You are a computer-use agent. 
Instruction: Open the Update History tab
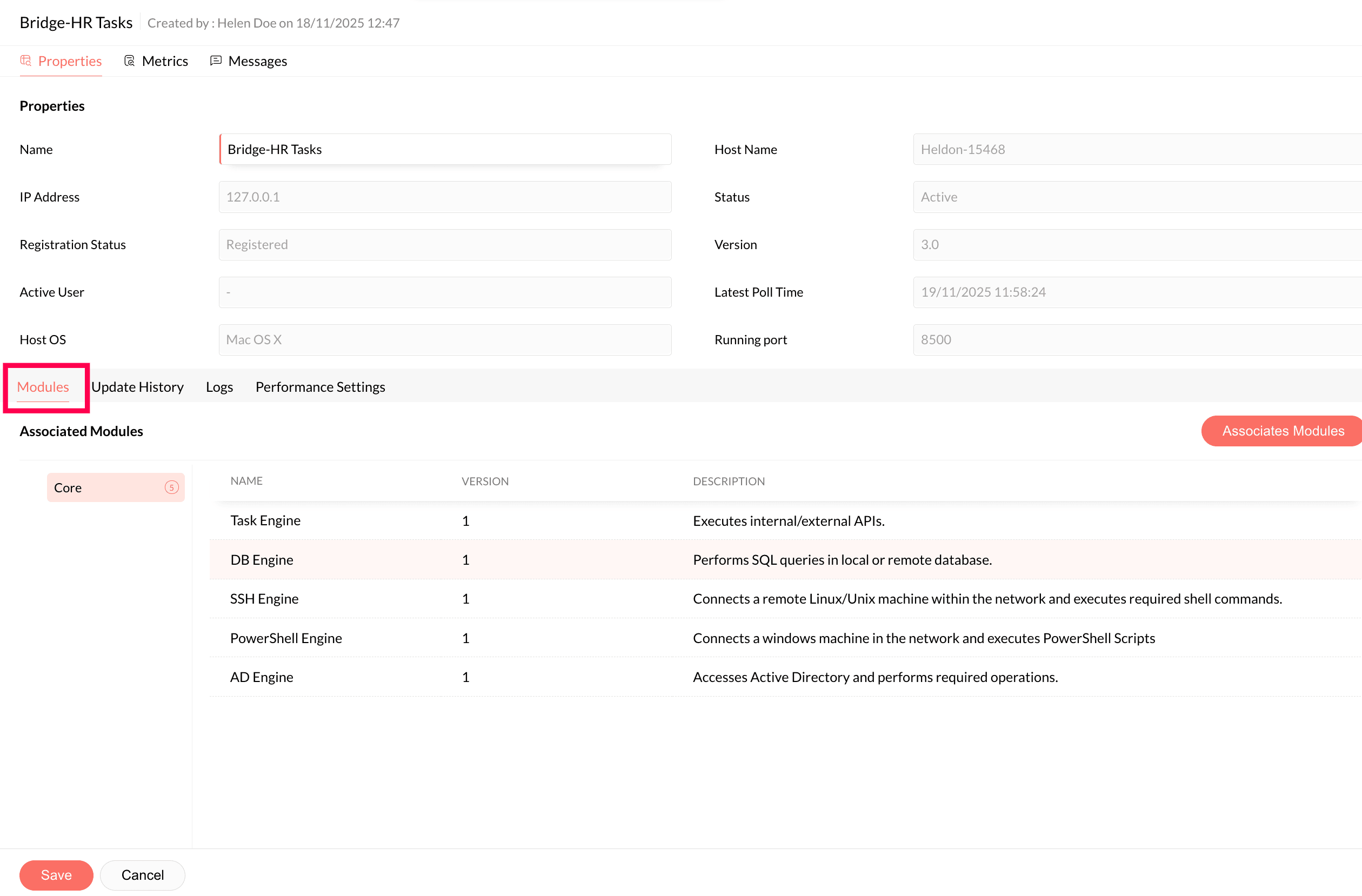137,387
